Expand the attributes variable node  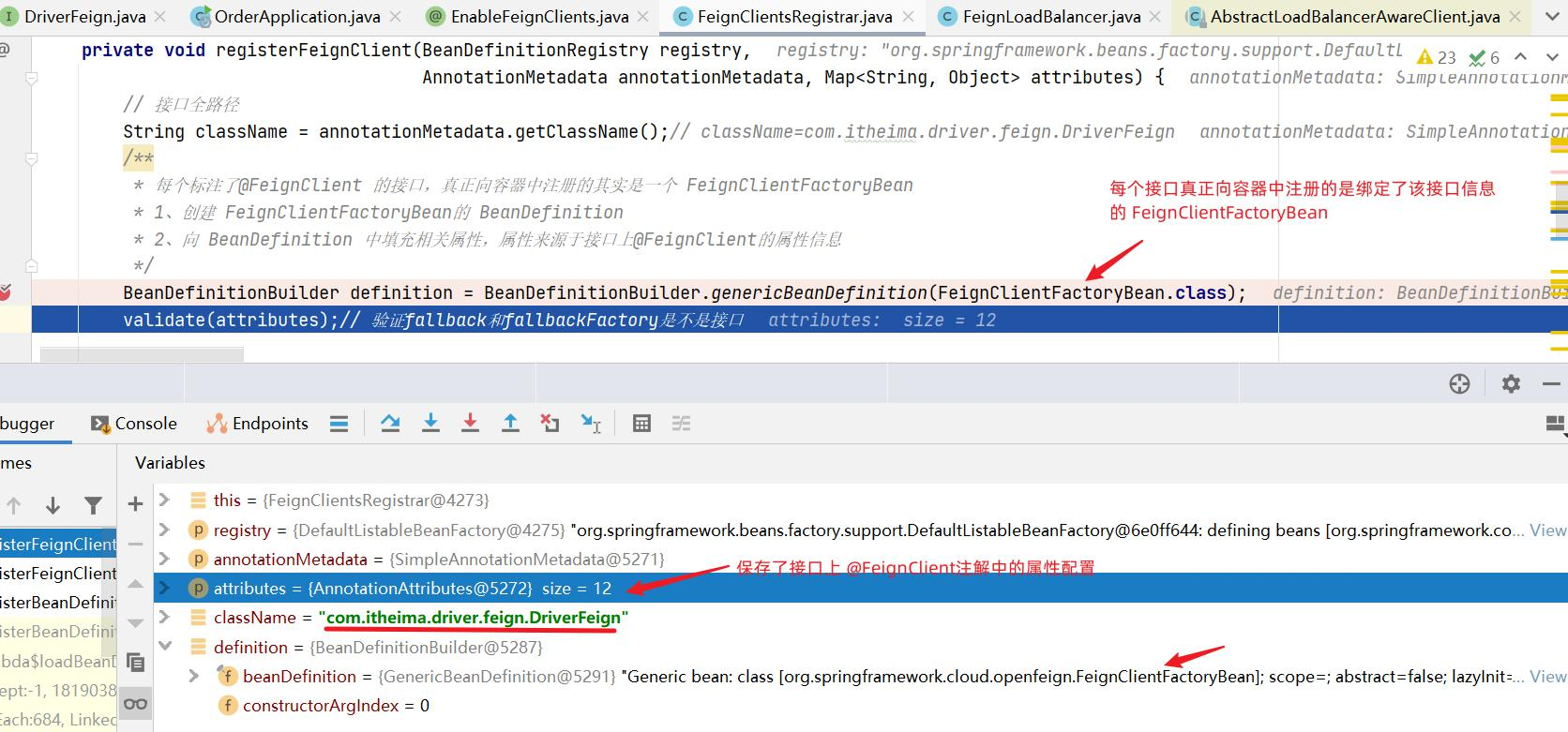pyautogui.click(x=165, y=588)
